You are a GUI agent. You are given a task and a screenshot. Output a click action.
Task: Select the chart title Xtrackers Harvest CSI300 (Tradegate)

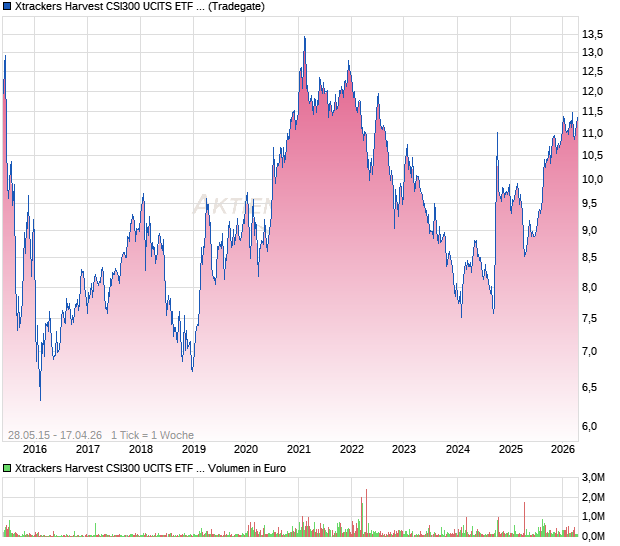click(140, 6)
